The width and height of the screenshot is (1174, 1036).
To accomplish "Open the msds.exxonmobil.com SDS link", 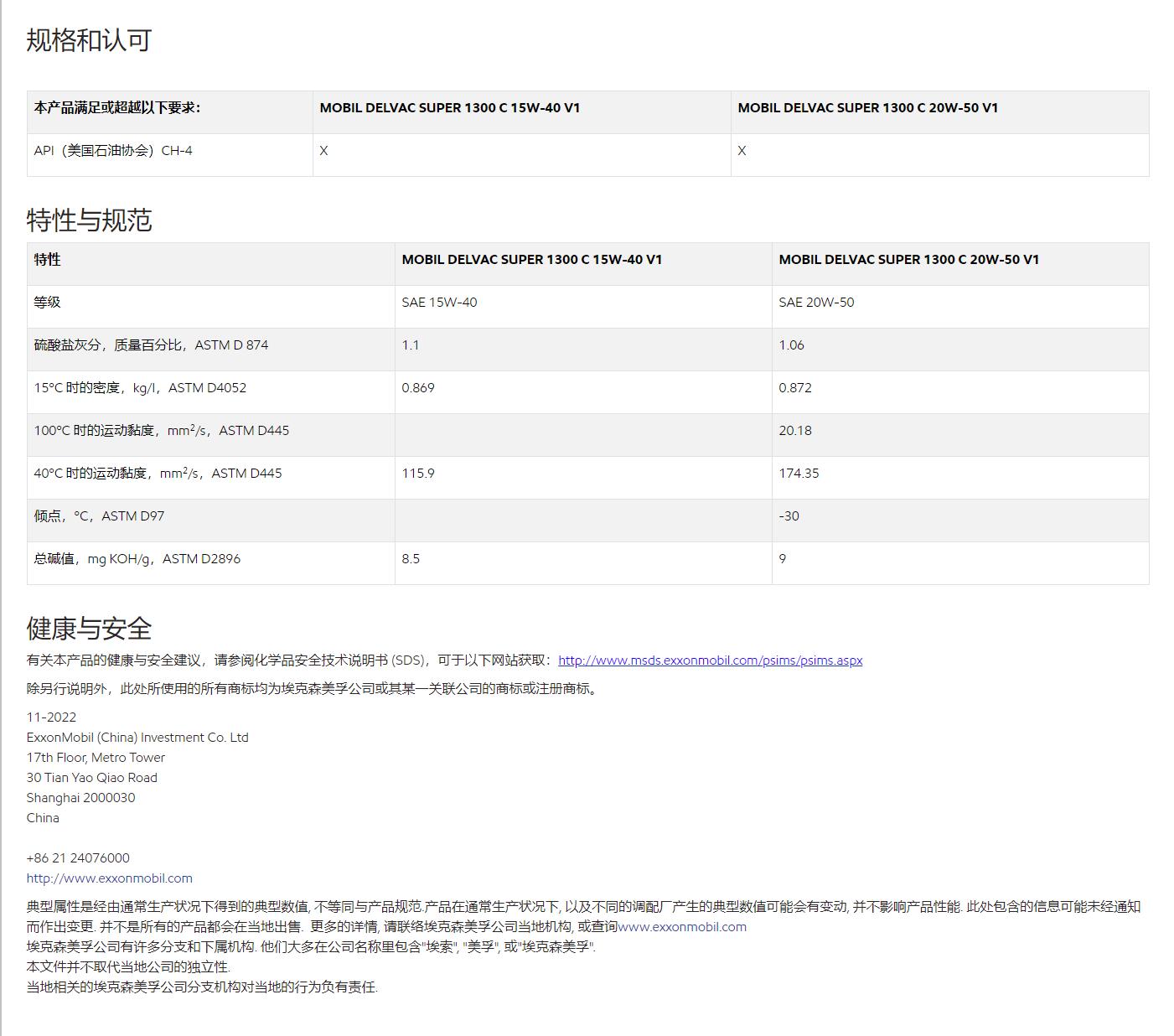I will 710,660.
